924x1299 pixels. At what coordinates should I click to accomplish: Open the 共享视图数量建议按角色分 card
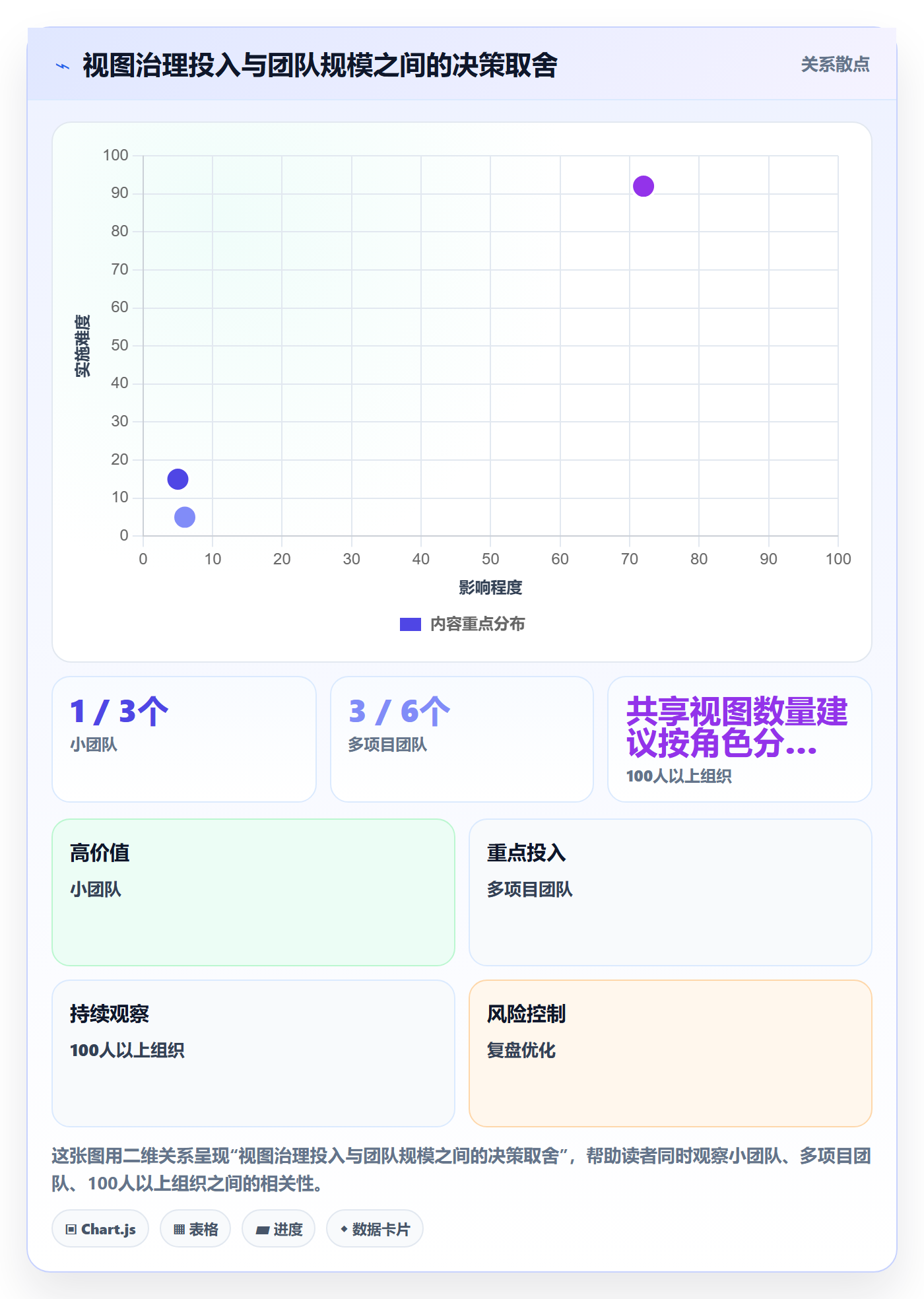740,739
